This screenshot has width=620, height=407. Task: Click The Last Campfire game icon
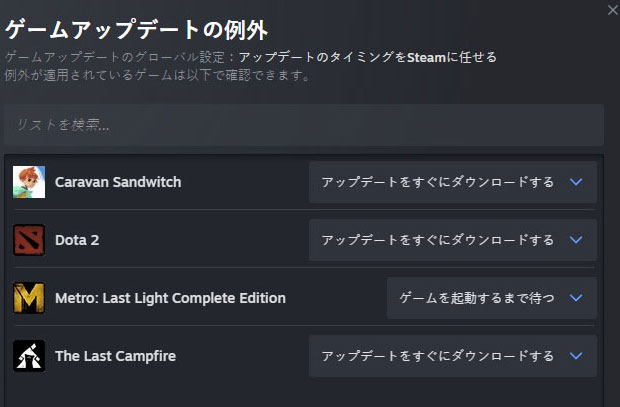click(29, 356)
